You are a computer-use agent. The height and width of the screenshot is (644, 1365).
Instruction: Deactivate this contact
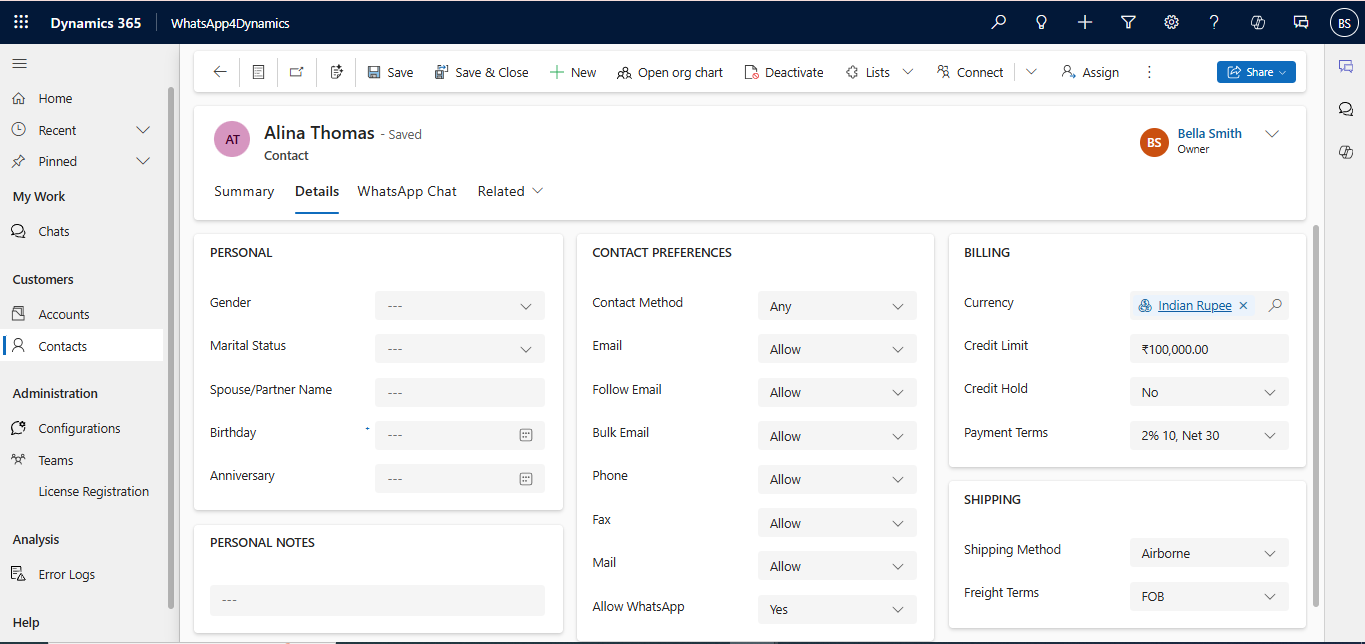pos(784,72)
